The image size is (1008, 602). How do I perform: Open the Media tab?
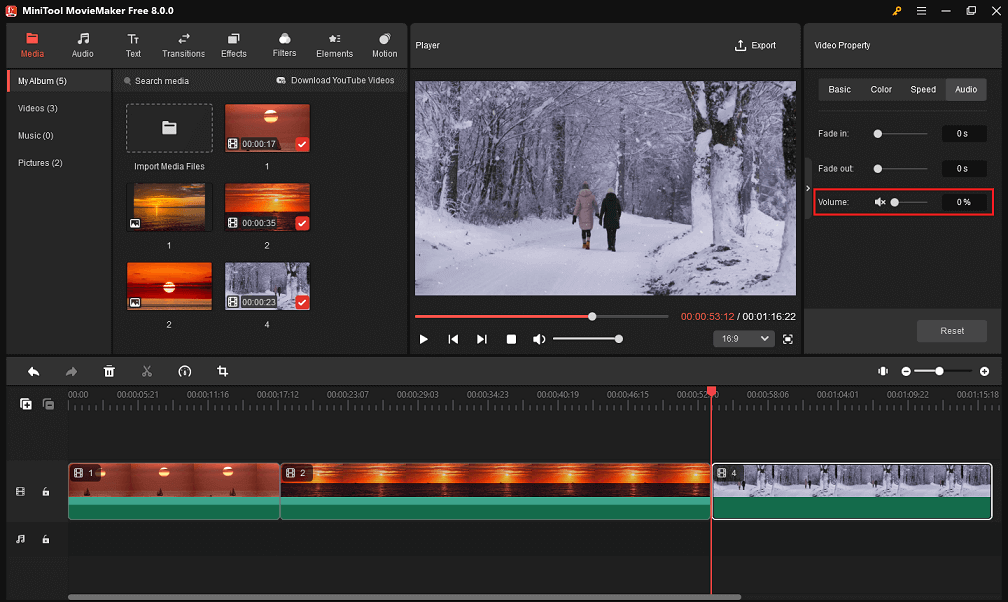click(32, 46)
